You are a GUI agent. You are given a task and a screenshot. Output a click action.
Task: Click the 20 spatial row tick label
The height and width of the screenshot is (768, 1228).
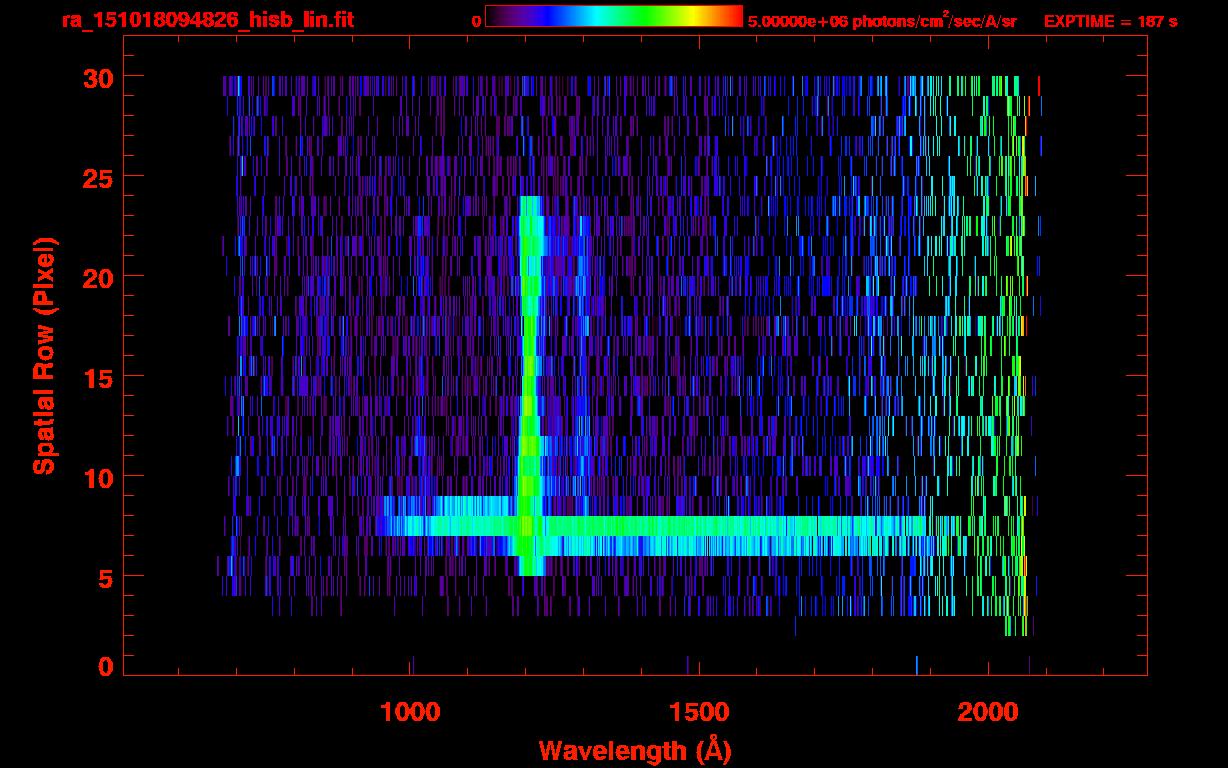(x=97, y=277)
